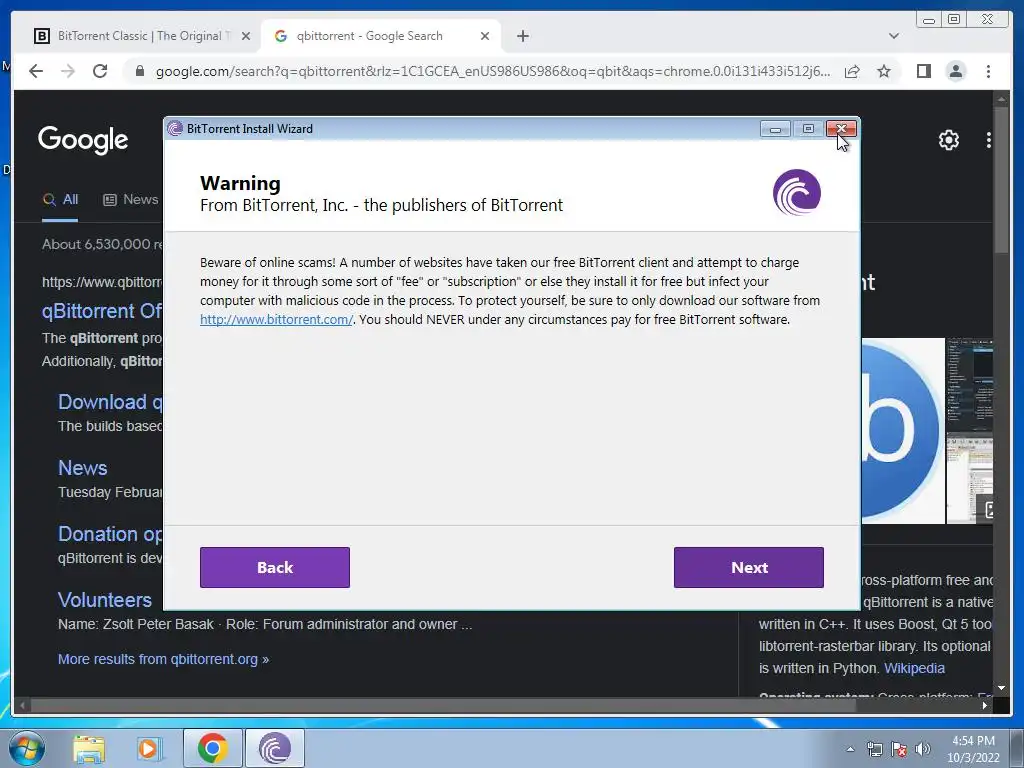The height and width of the screenshot is (768, 1024).
Task: Click Chrome icon in taskbar
Action: [212, 748]
